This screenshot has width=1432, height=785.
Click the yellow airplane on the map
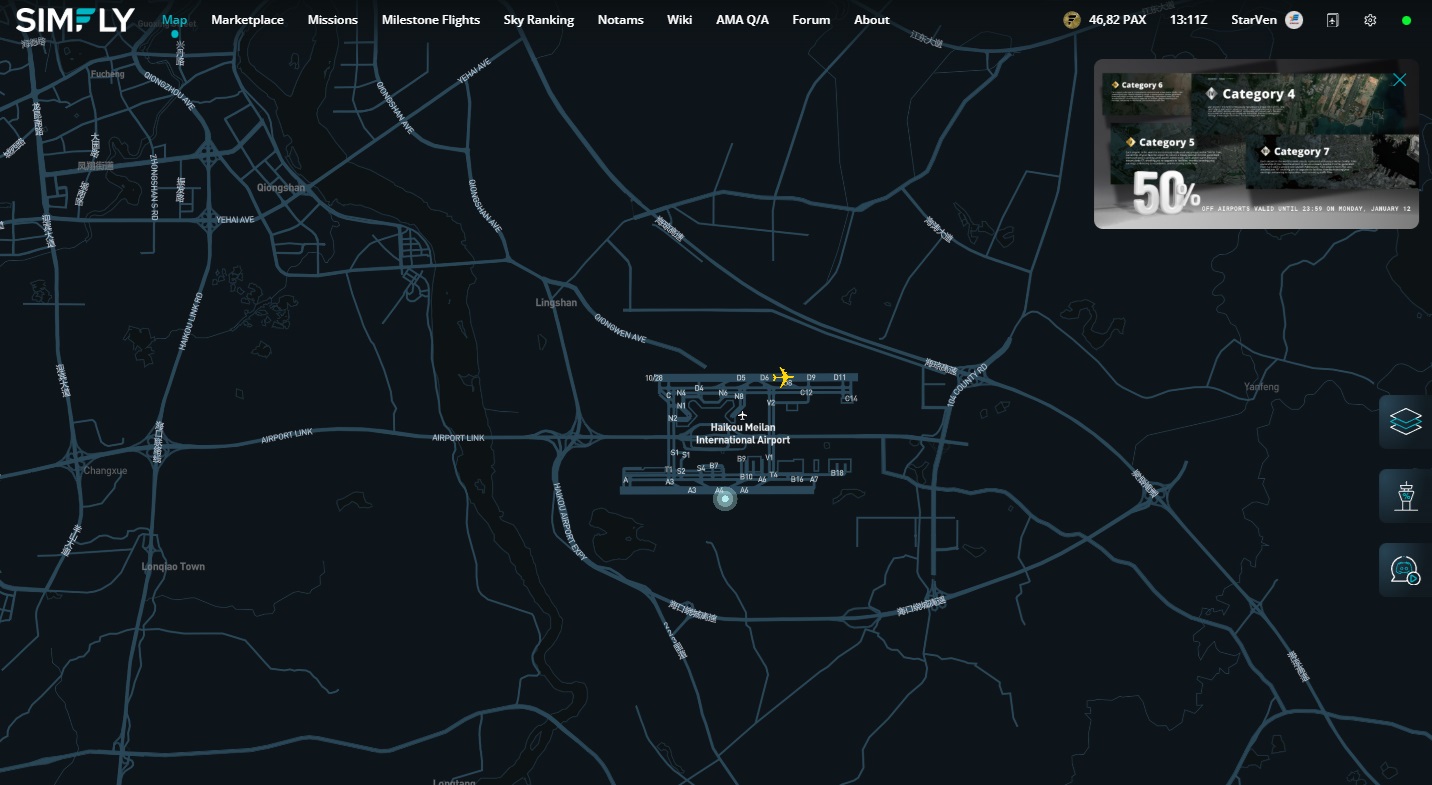coord(783,377)
